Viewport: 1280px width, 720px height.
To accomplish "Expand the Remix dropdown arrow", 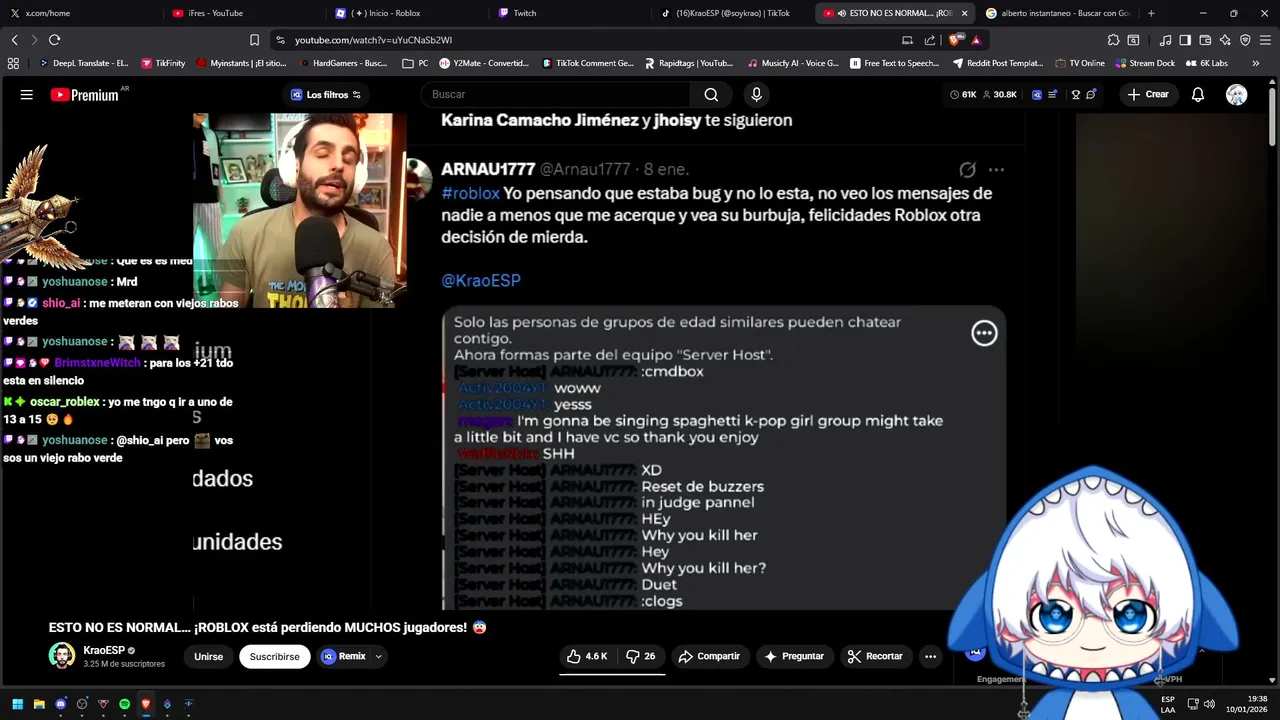I will pyautogui.click(x=378, y=657).
